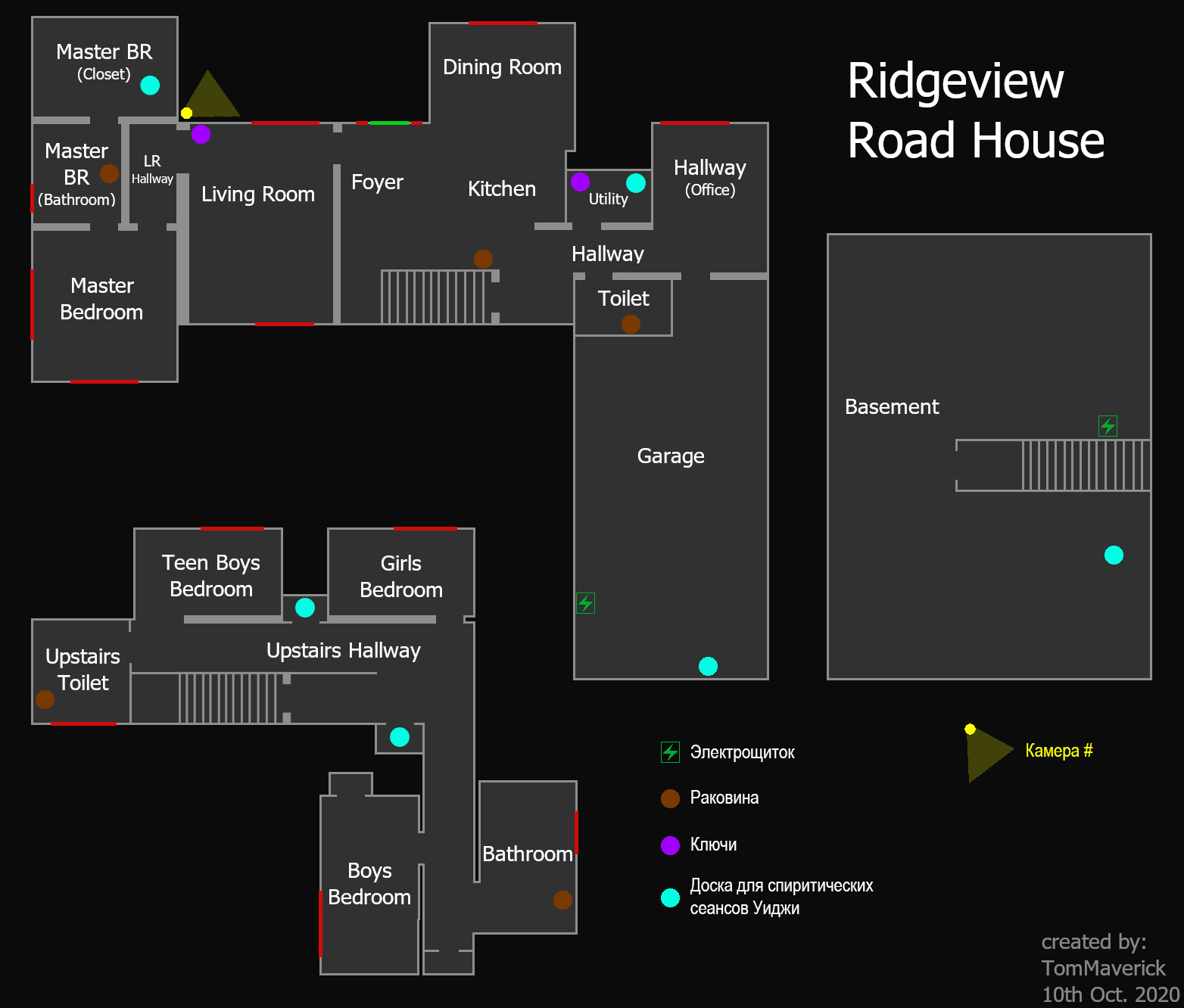Viewport: 1184px width, 1008px height.
Task: Select the Раковина legend text
Action: (724, 798)
